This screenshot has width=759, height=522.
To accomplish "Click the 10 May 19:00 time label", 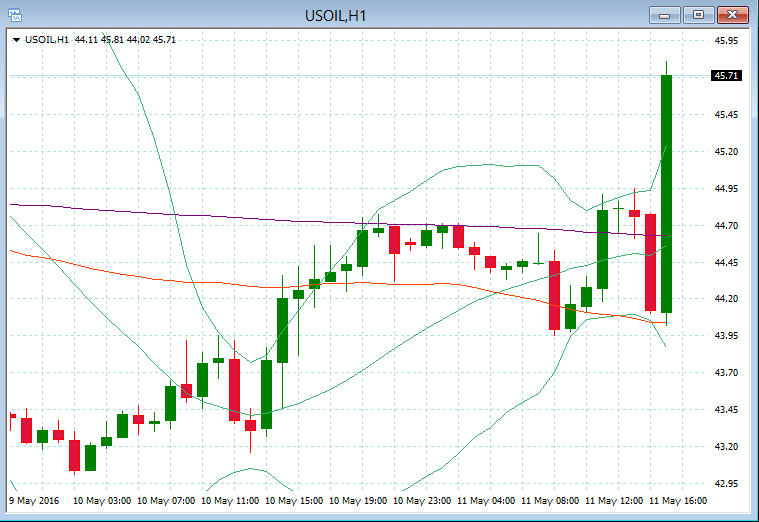I will point(358,501).
